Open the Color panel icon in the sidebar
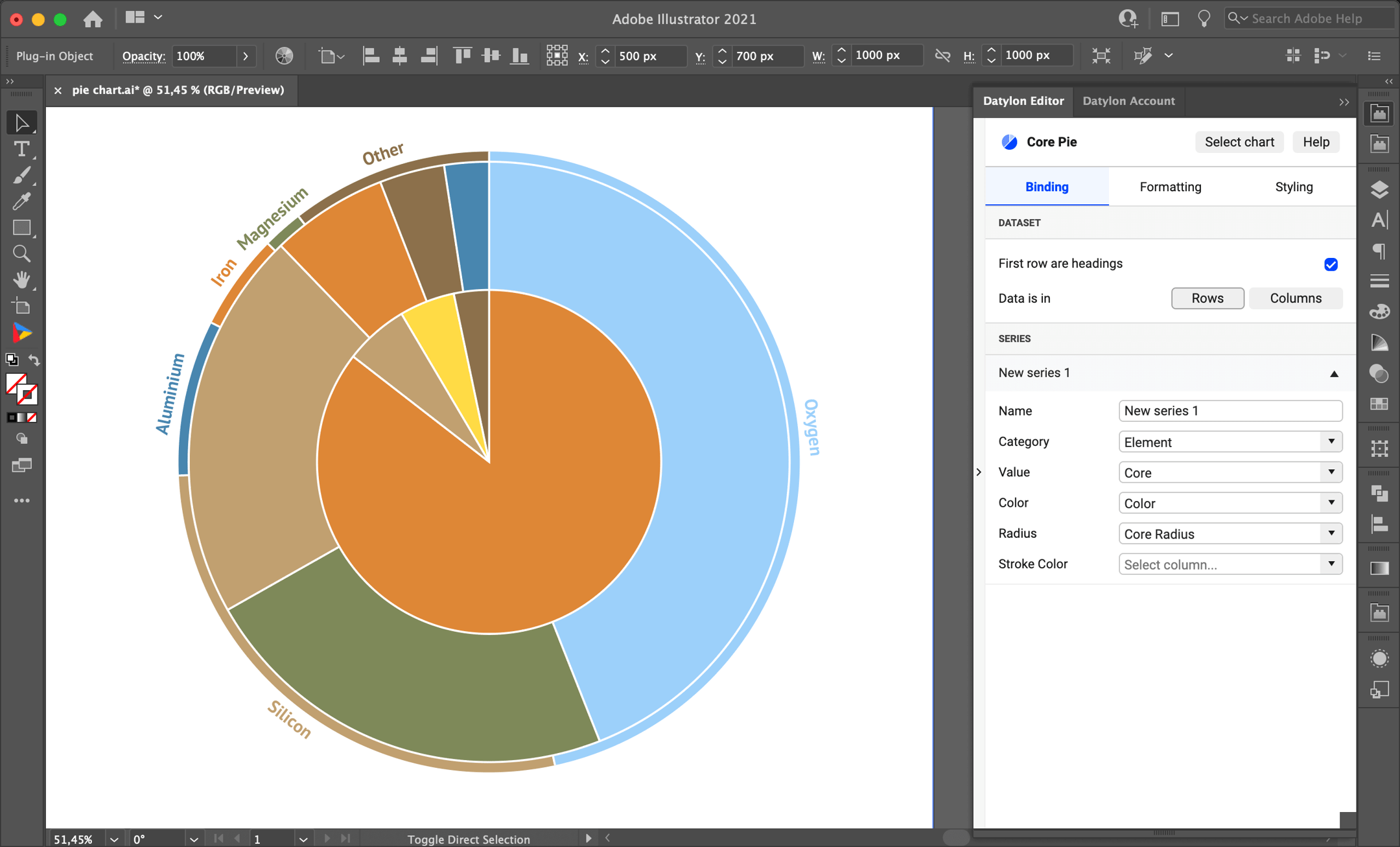The width and height of the screenshot is (1400, 847). (x=1380, y=311)
